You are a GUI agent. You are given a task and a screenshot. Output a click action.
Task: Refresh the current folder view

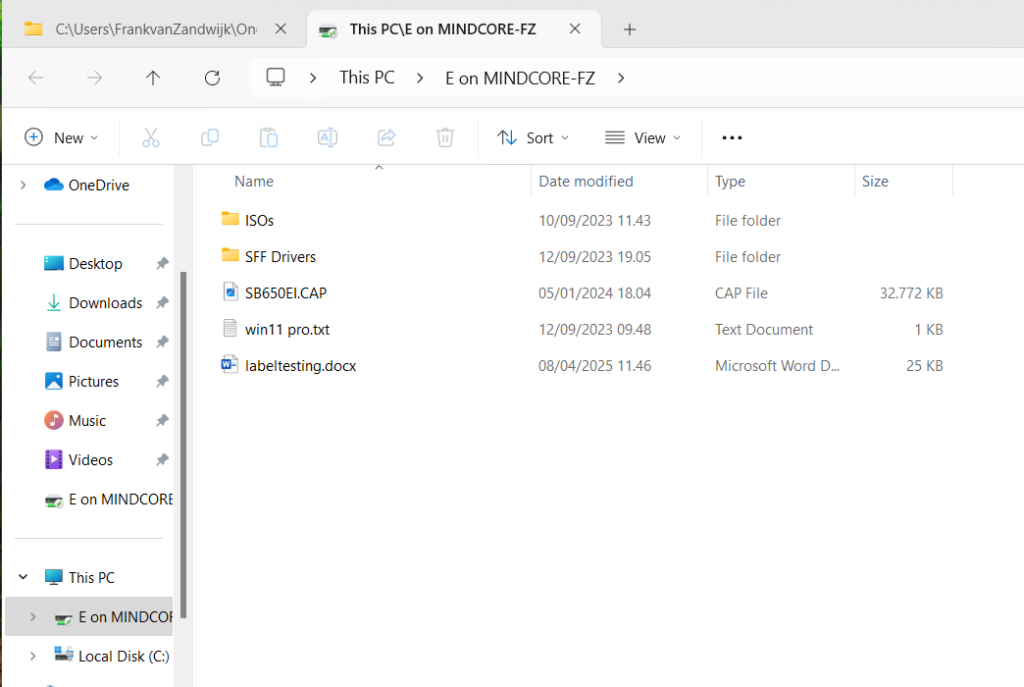212,78
